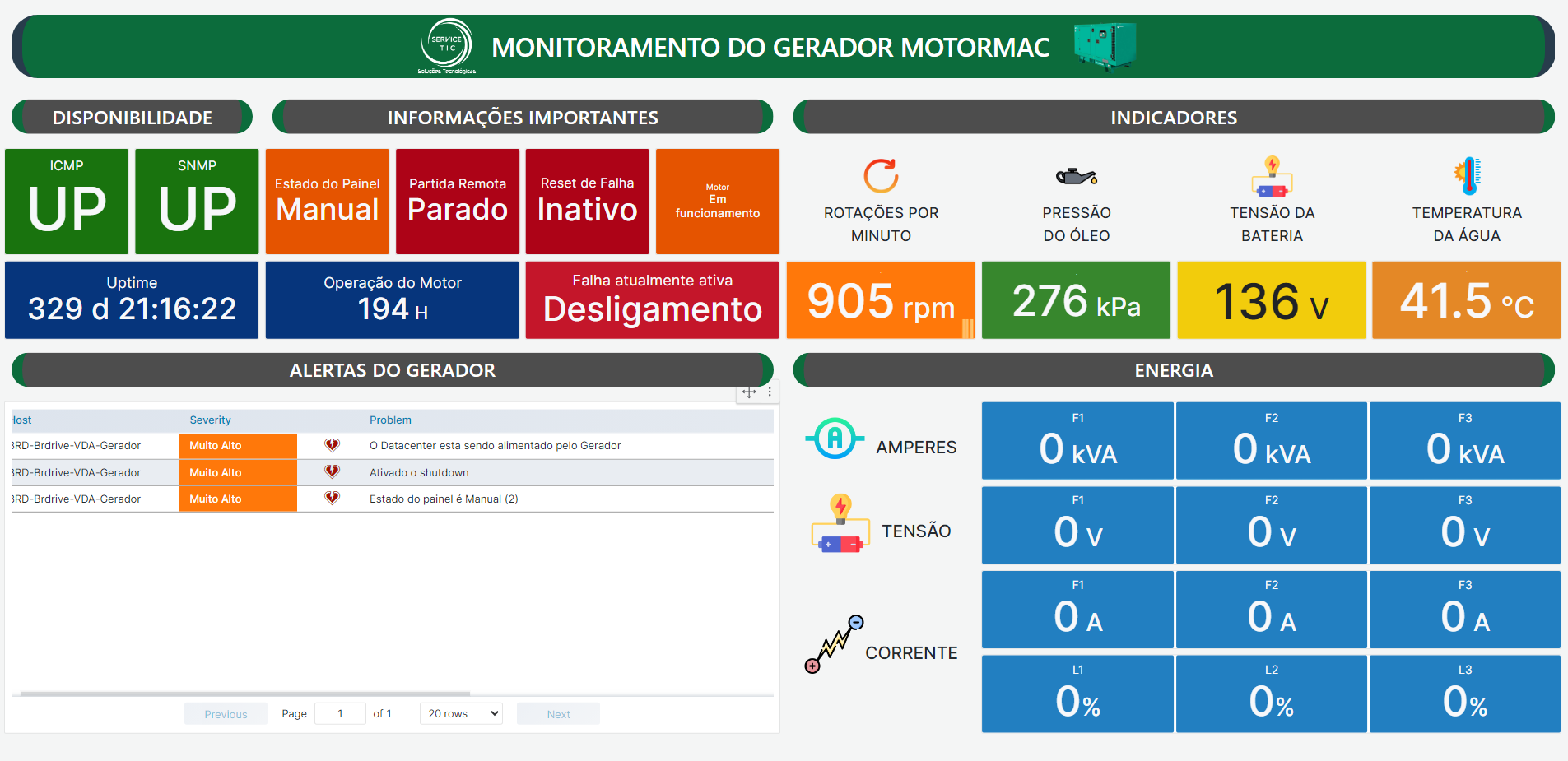Click the L1 0% load tile
This screenshot has width=1568, height=761.
coord(1077,694)
